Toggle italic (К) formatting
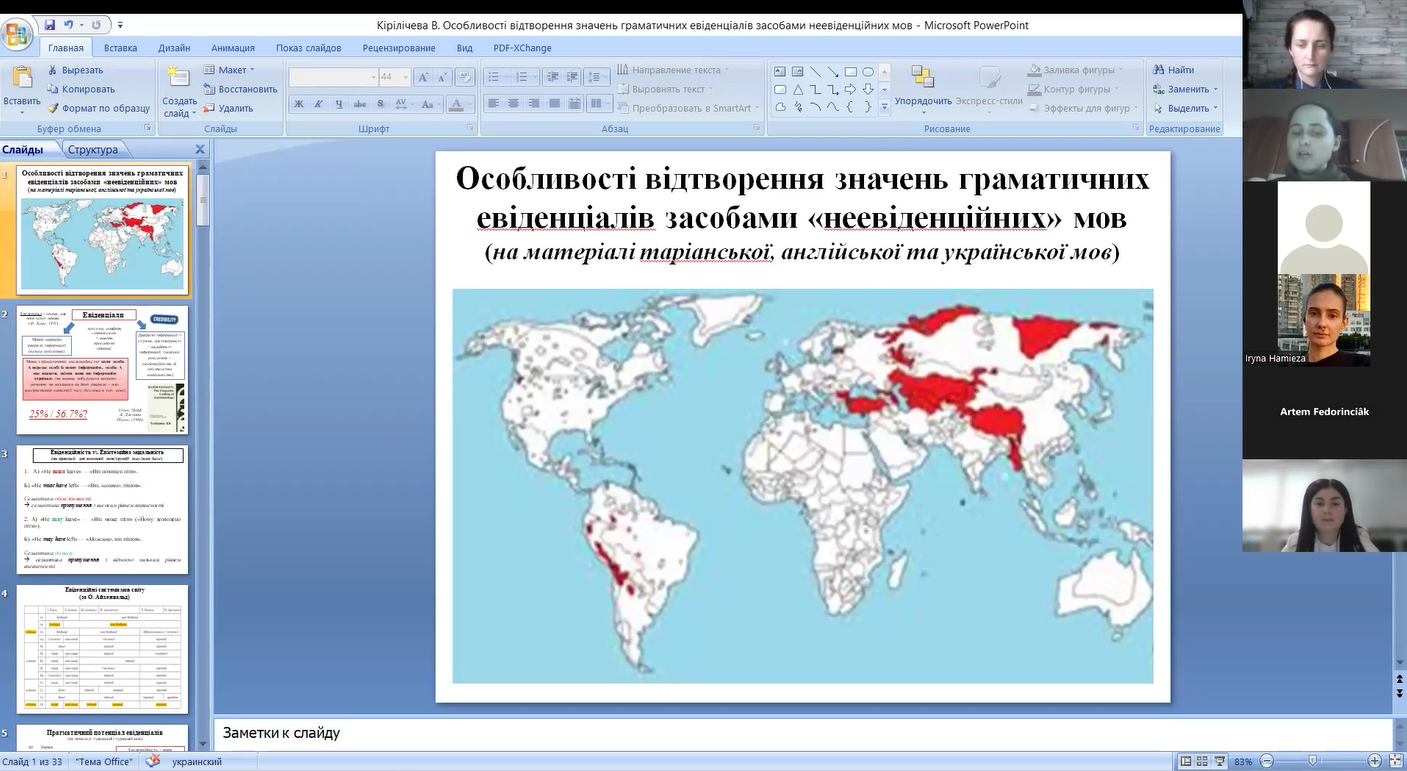 [319, 103]
